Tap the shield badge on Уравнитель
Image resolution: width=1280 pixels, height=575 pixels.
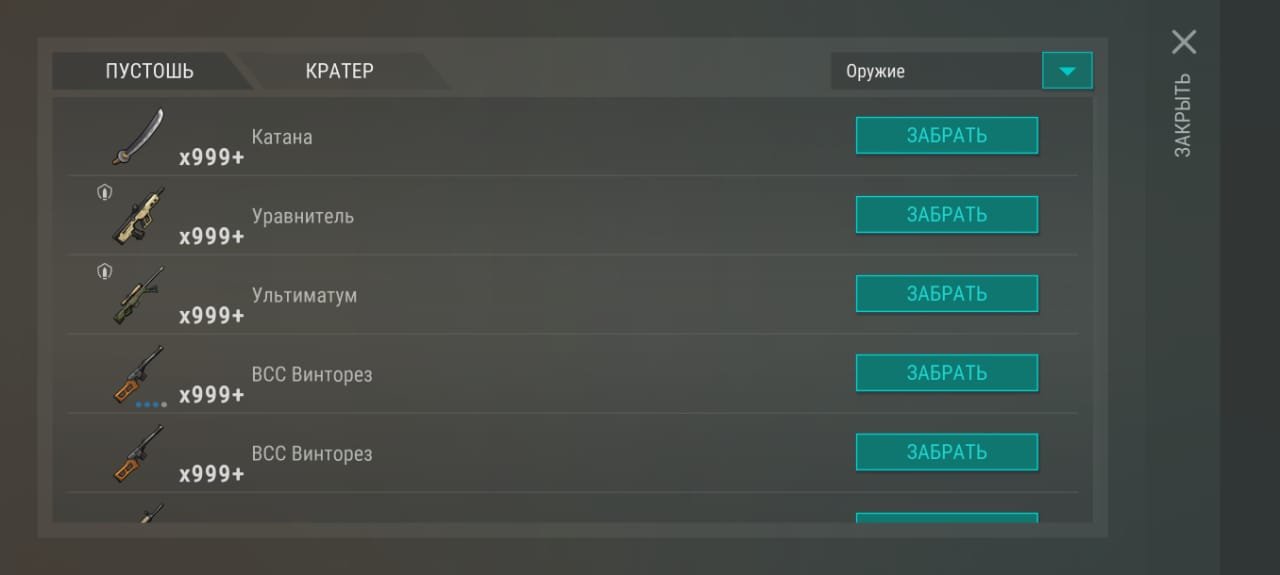tap(104, 192)
